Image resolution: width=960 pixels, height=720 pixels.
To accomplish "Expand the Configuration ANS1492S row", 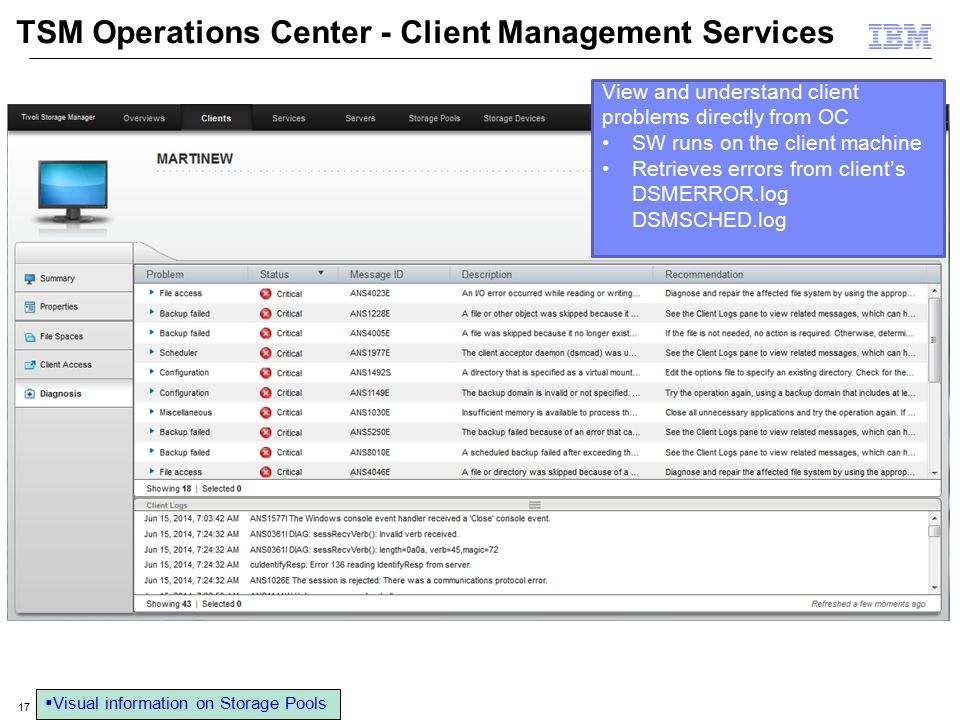I will click(x=151, y=372).
